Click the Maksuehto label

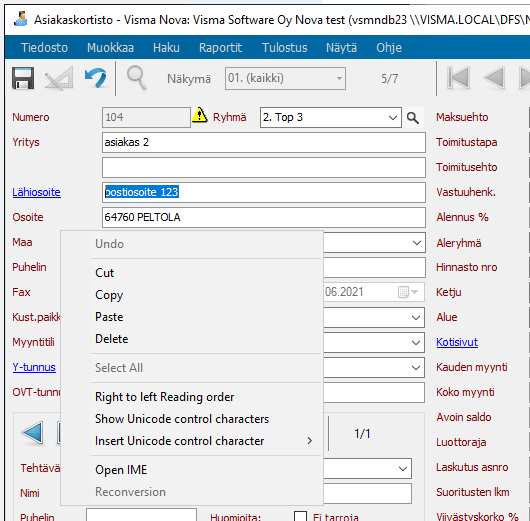[x=462, y=117]
